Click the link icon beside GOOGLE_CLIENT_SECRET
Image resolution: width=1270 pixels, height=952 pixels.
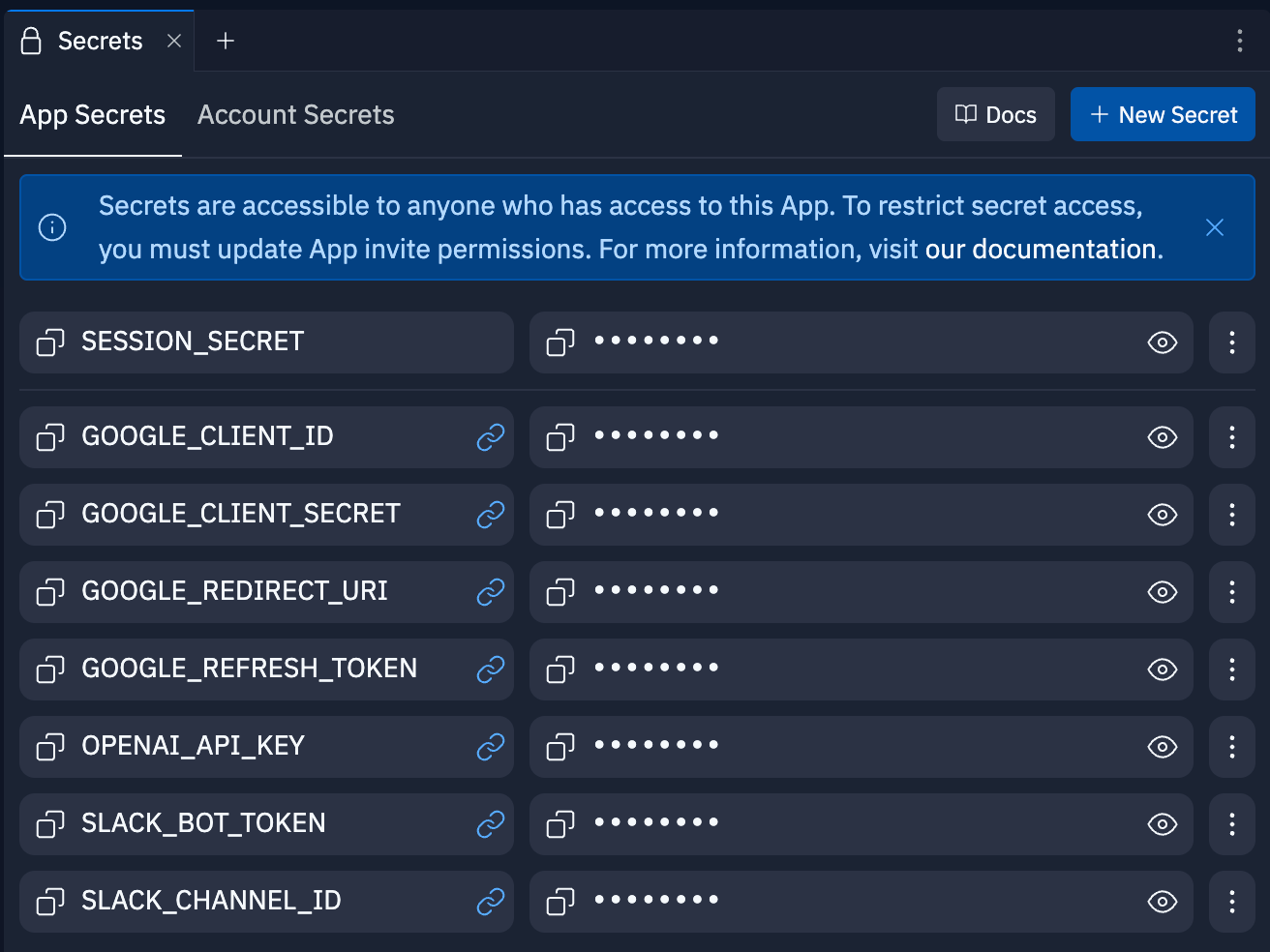pyautogui.click(x=490, y=514)
